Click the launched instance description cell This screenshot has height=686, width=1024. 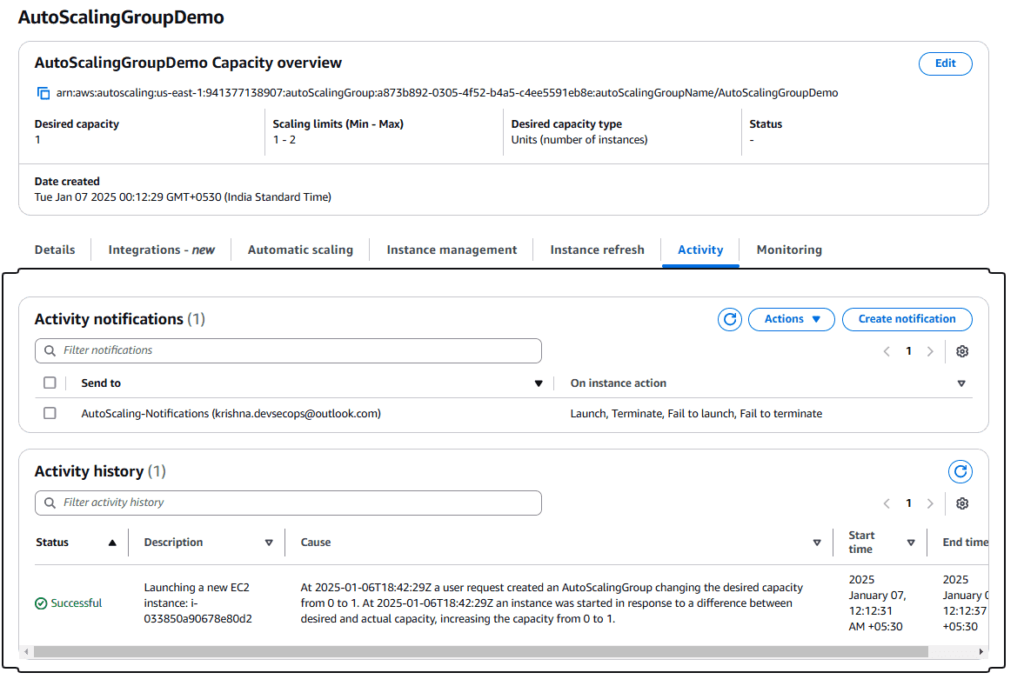tap(197, 604)
